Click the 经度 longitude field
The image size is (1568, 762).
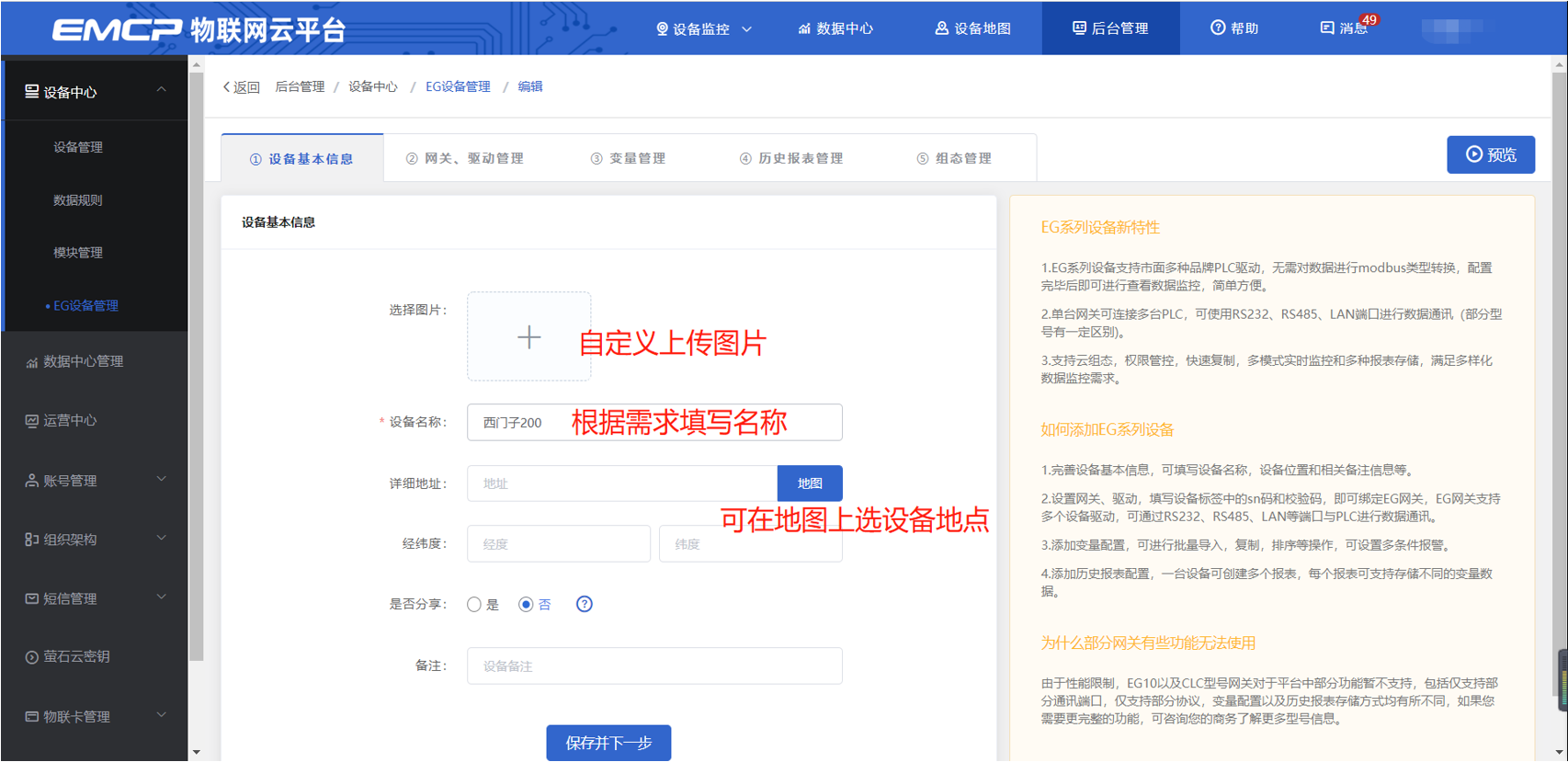[559, 543]
